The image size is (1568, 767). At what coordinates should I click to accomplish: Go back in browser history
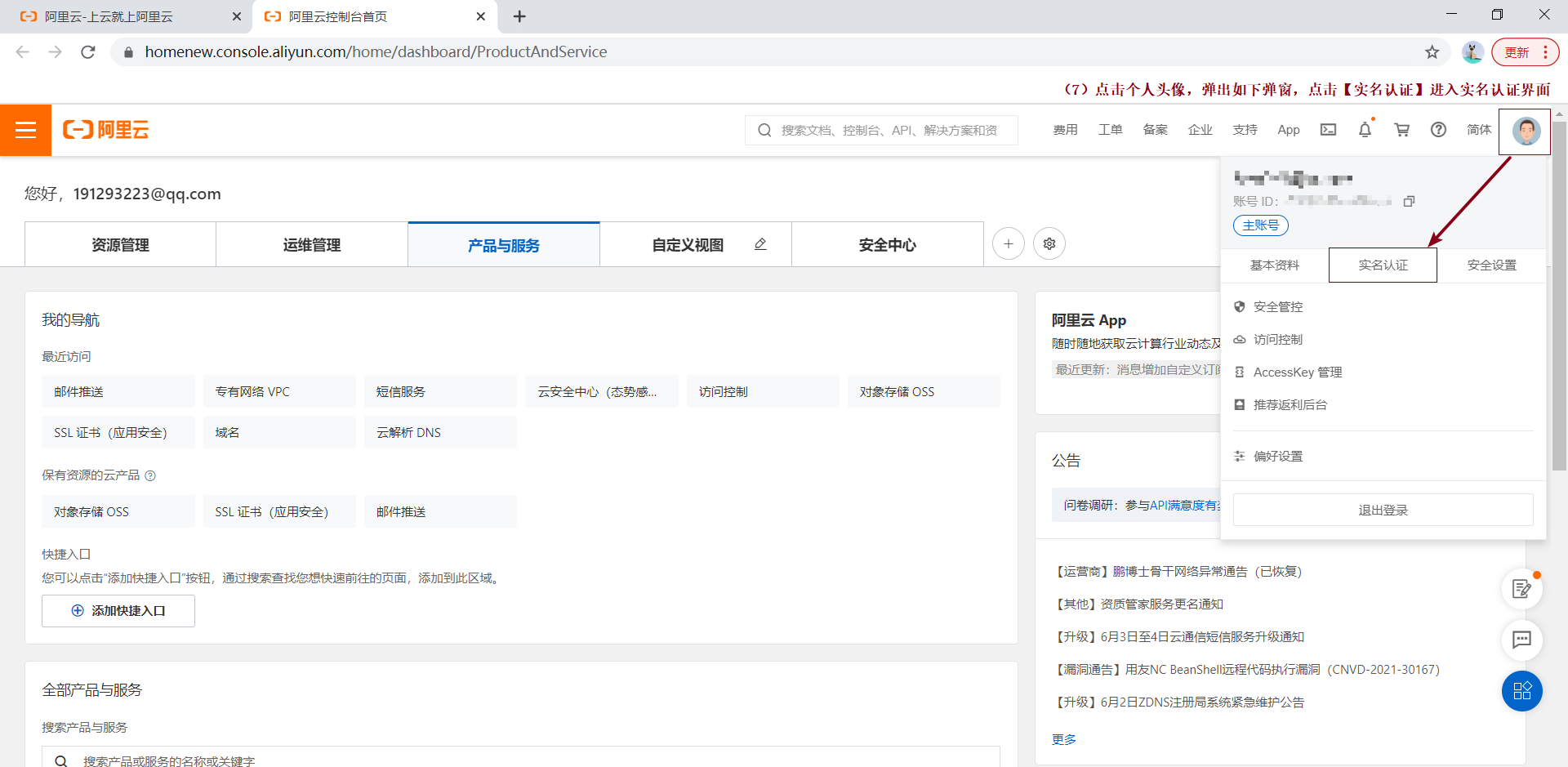coord(23,52)
